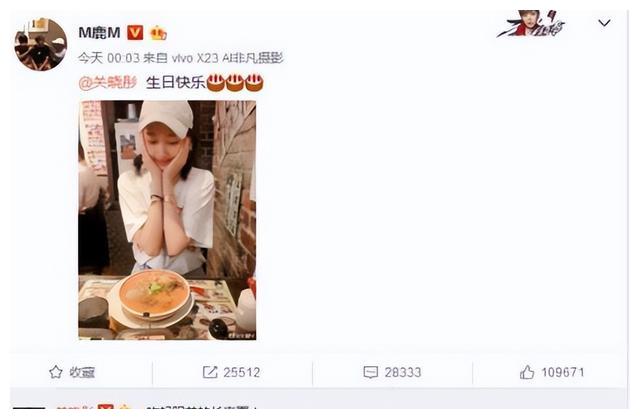Viewport: 640px width, 419px height.
Task: Open the post options chevron dropdown
Action: coord(604,23)
